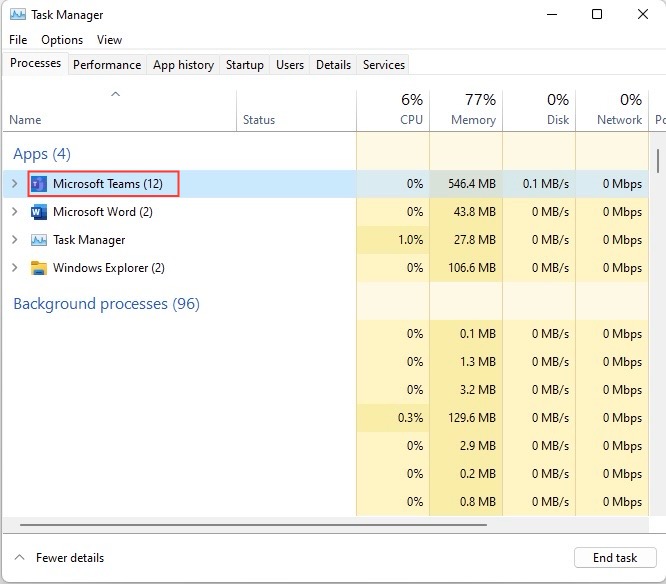666x584 pixels.
Task: Expand the Task Manager process group
Action: click(14, 240)
